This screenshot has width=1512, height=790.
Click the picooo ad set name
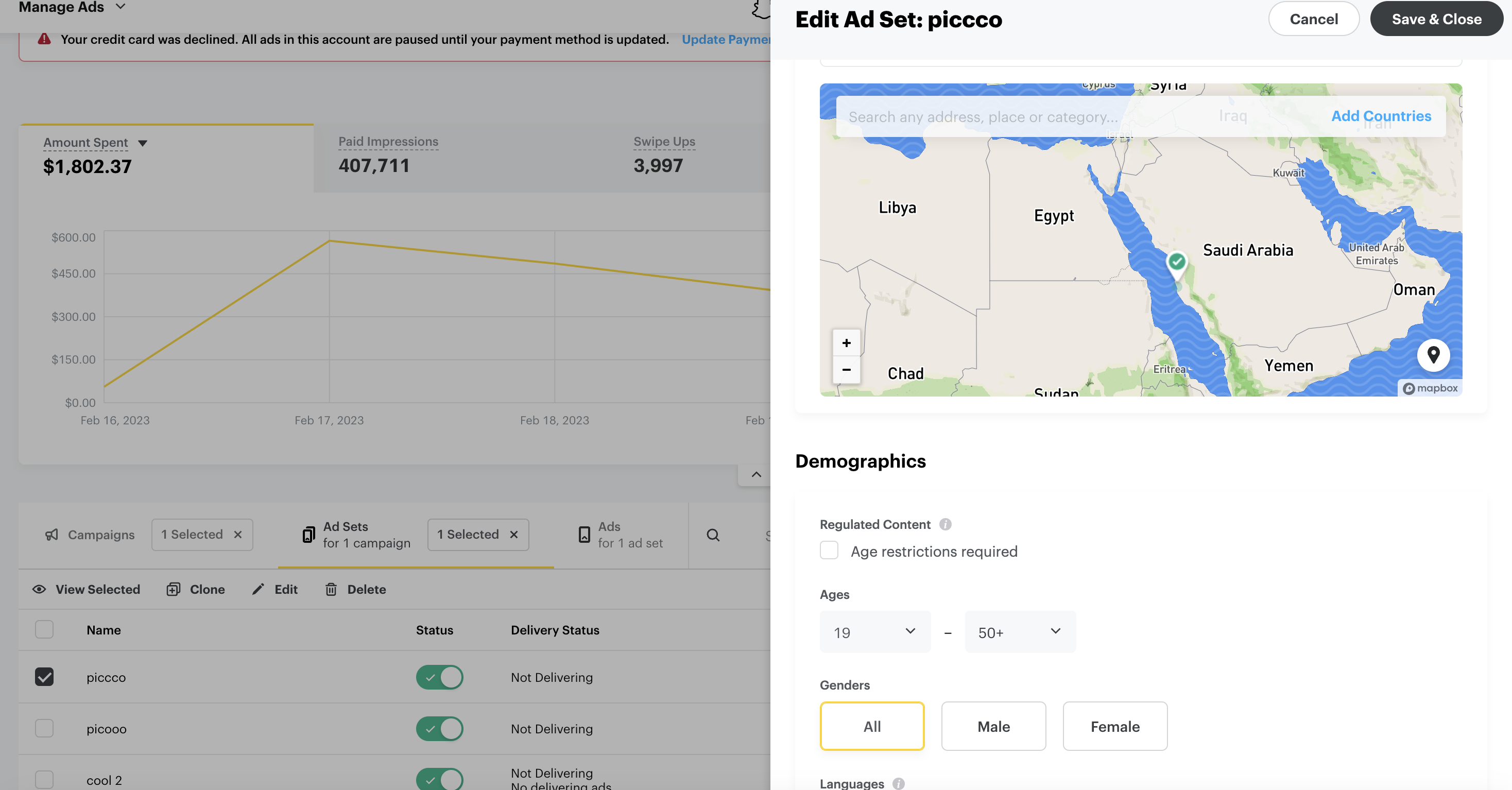click(x=106, y=729)
